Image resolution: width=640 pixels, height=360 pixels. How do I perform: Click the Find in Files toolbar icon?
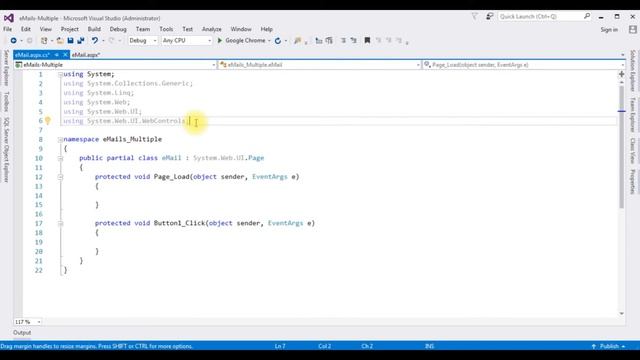click(x=298, y=40)
